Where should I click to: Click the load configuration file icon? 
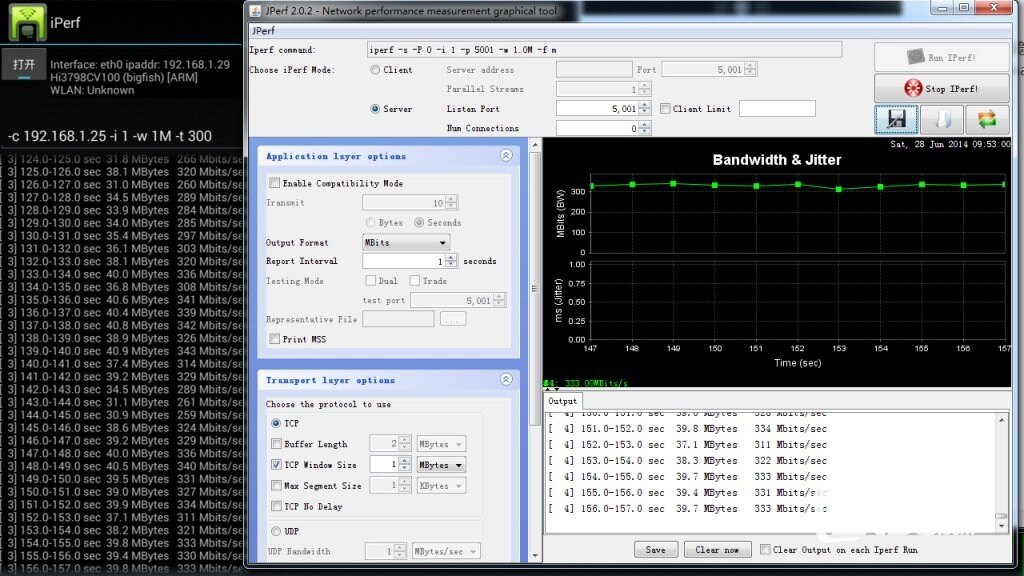941,120
